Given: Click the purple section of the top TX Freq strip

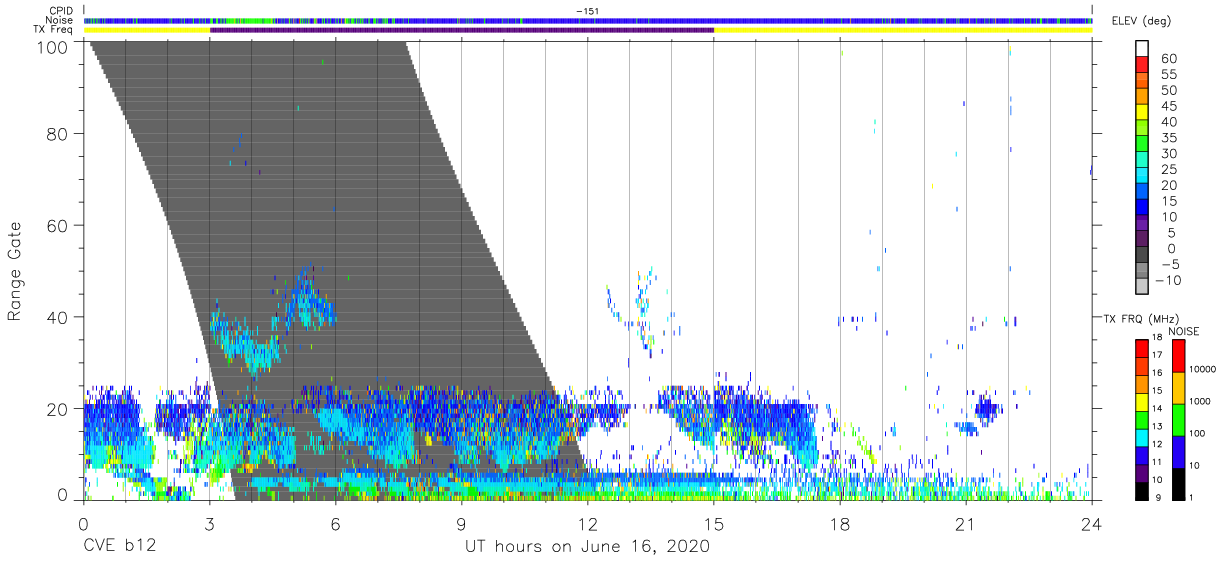Looking at the screenshot, I should click(462, 30).
